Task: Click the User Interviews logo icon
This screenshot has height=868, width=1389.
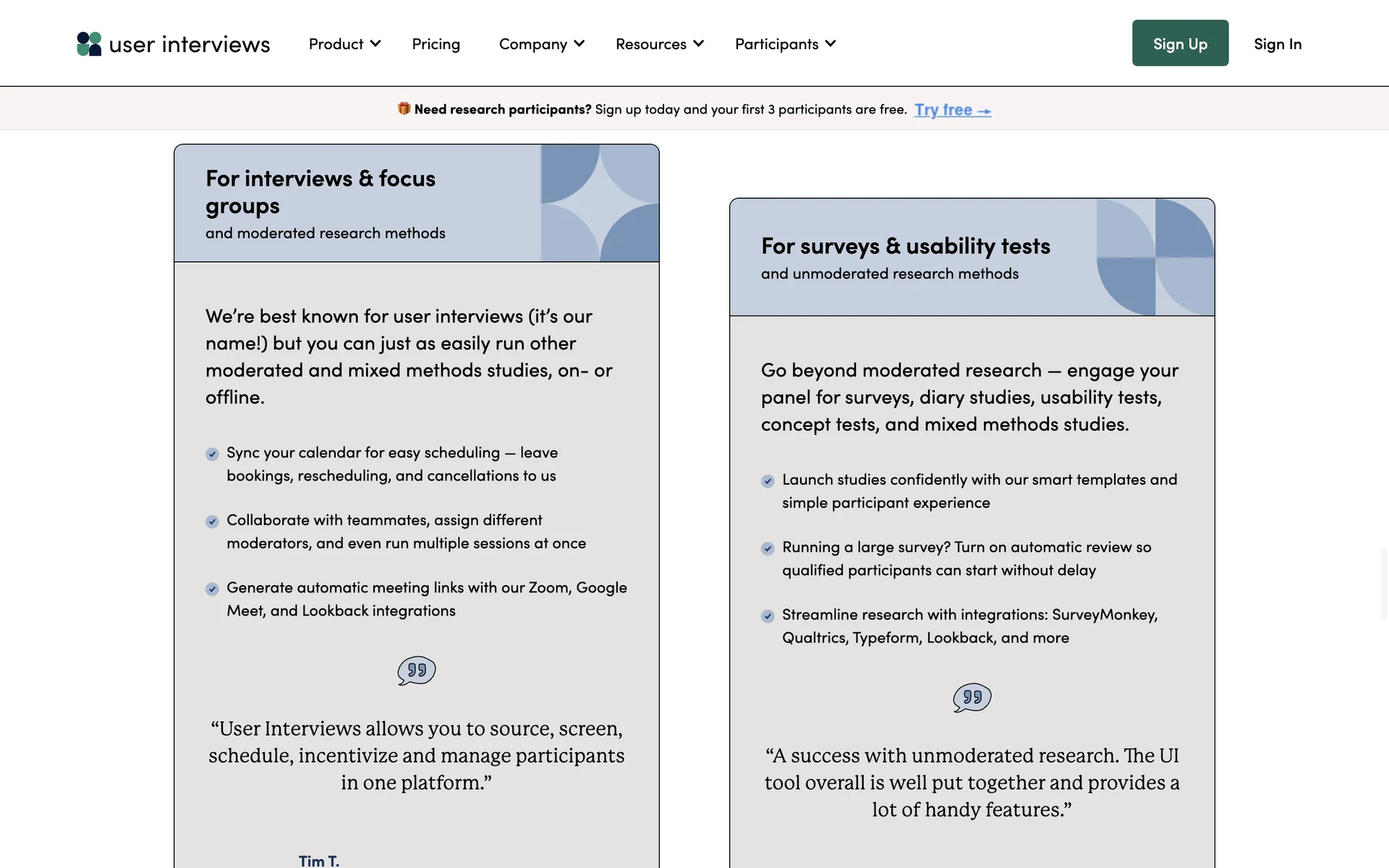Action: click(89, 44)
